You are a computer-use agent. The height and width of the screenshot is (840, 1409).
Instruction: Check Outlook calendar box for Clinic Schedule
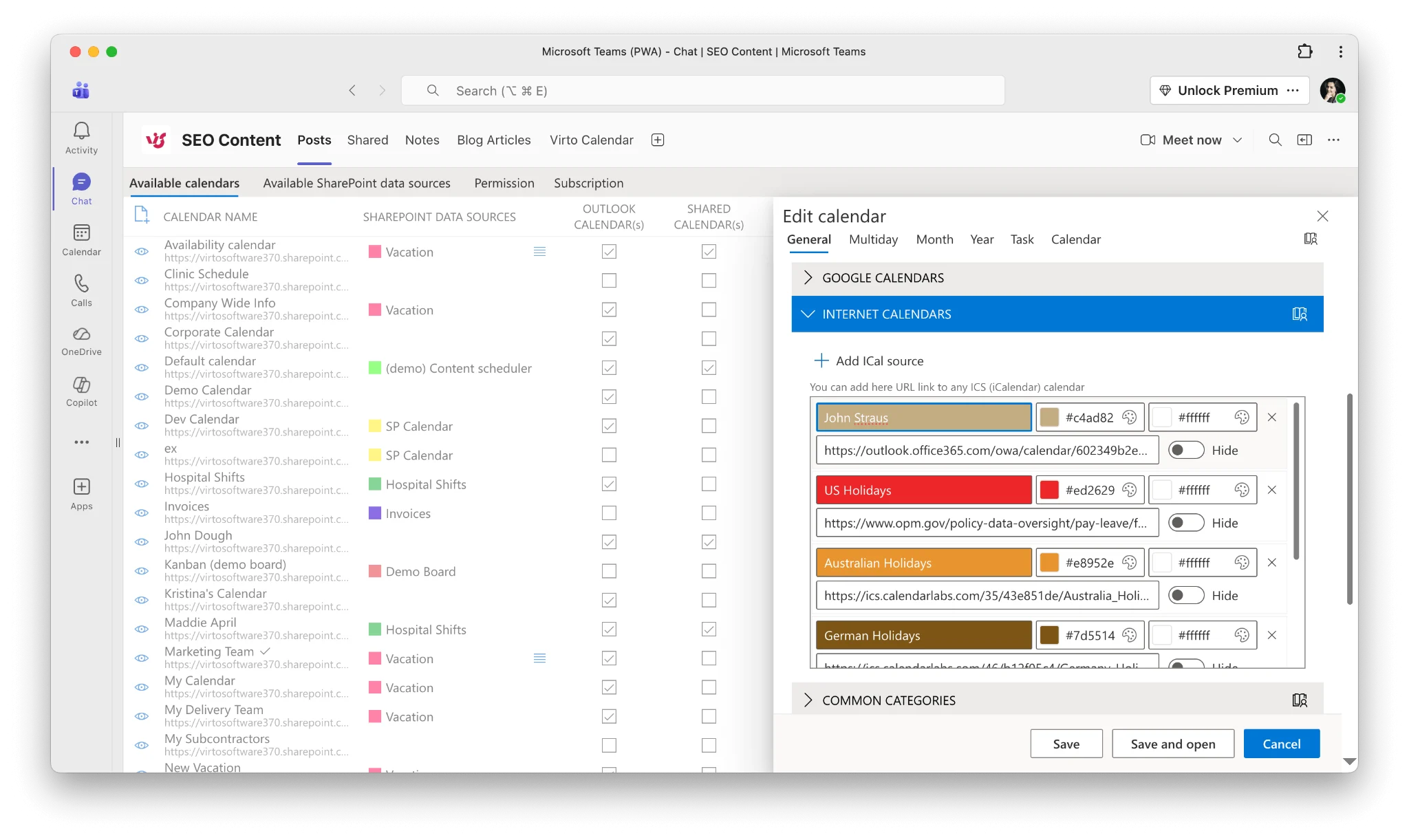[x=609, y=281]
